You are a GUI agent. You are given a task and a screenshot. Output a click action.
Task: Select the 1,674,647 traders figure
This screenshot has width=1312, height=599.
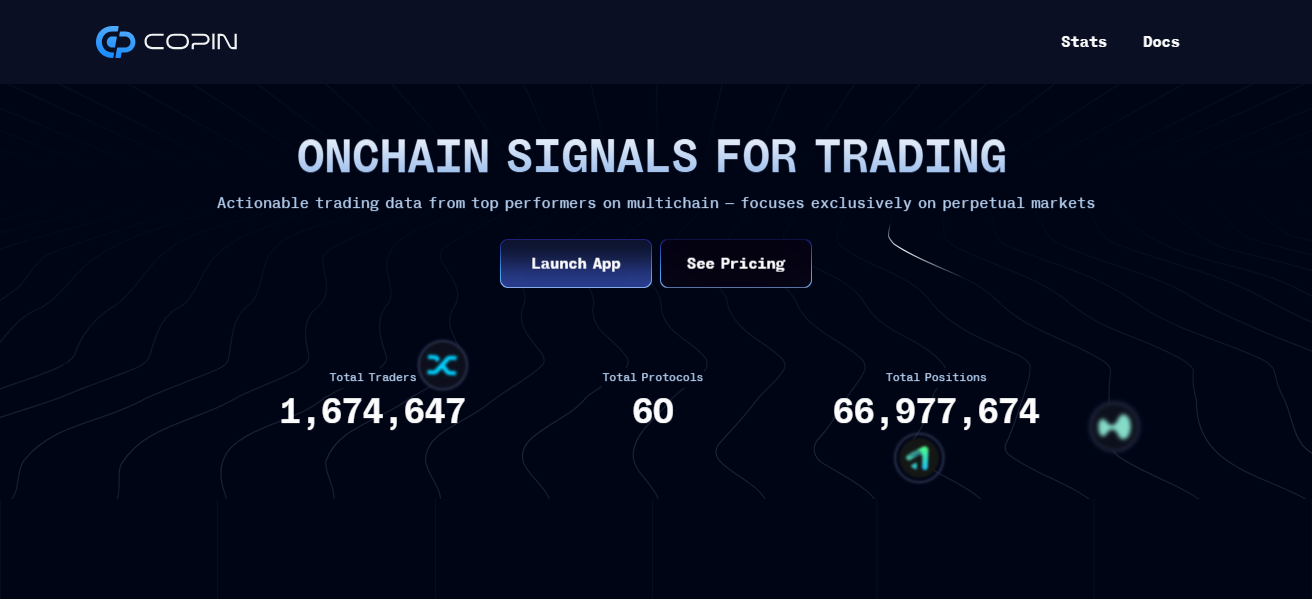pos(372,411)
